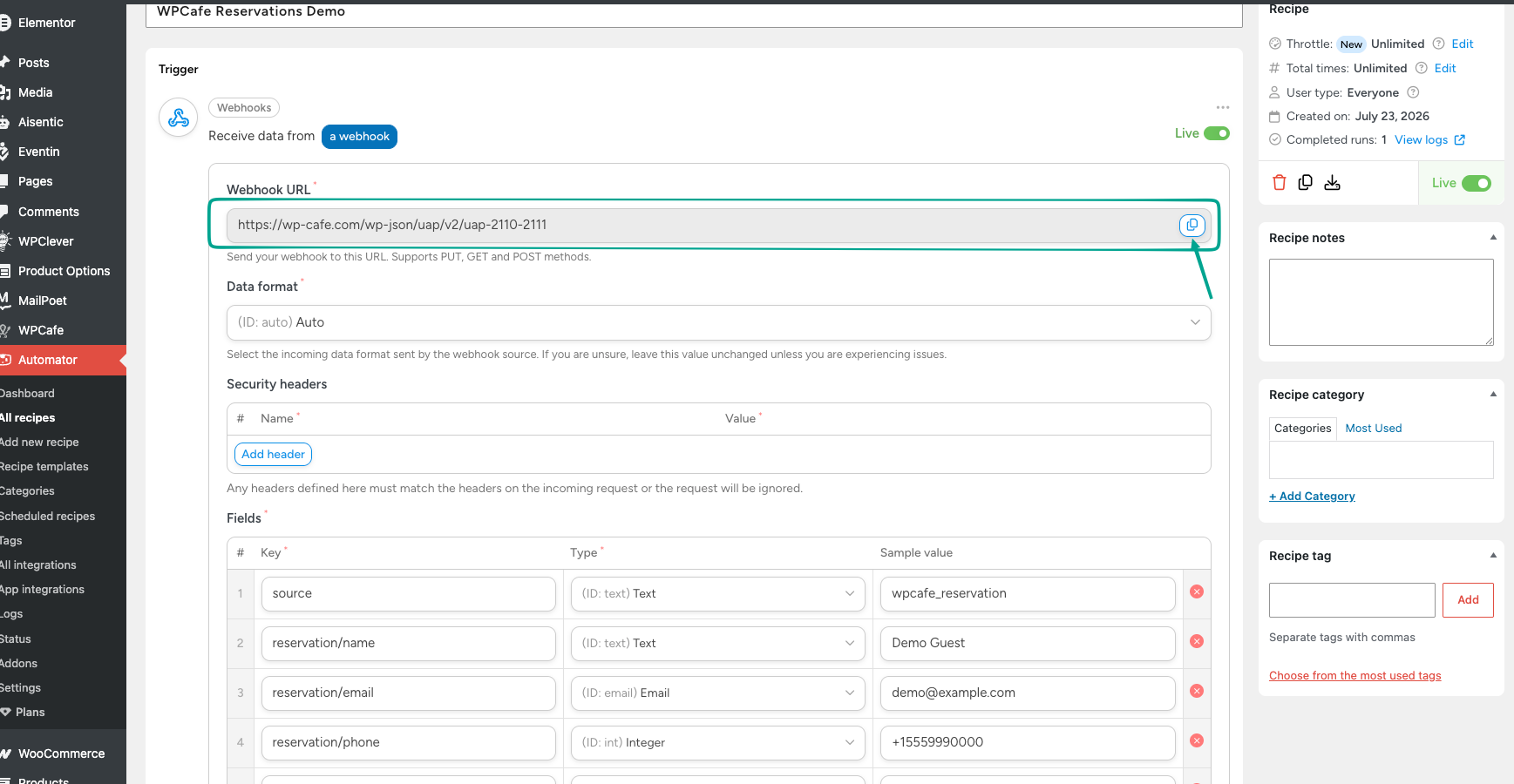Image resolution: width=1514 pixels, height=784 pixels.
Task: Remove the reservation/name field row
Action: [1197, 641]
